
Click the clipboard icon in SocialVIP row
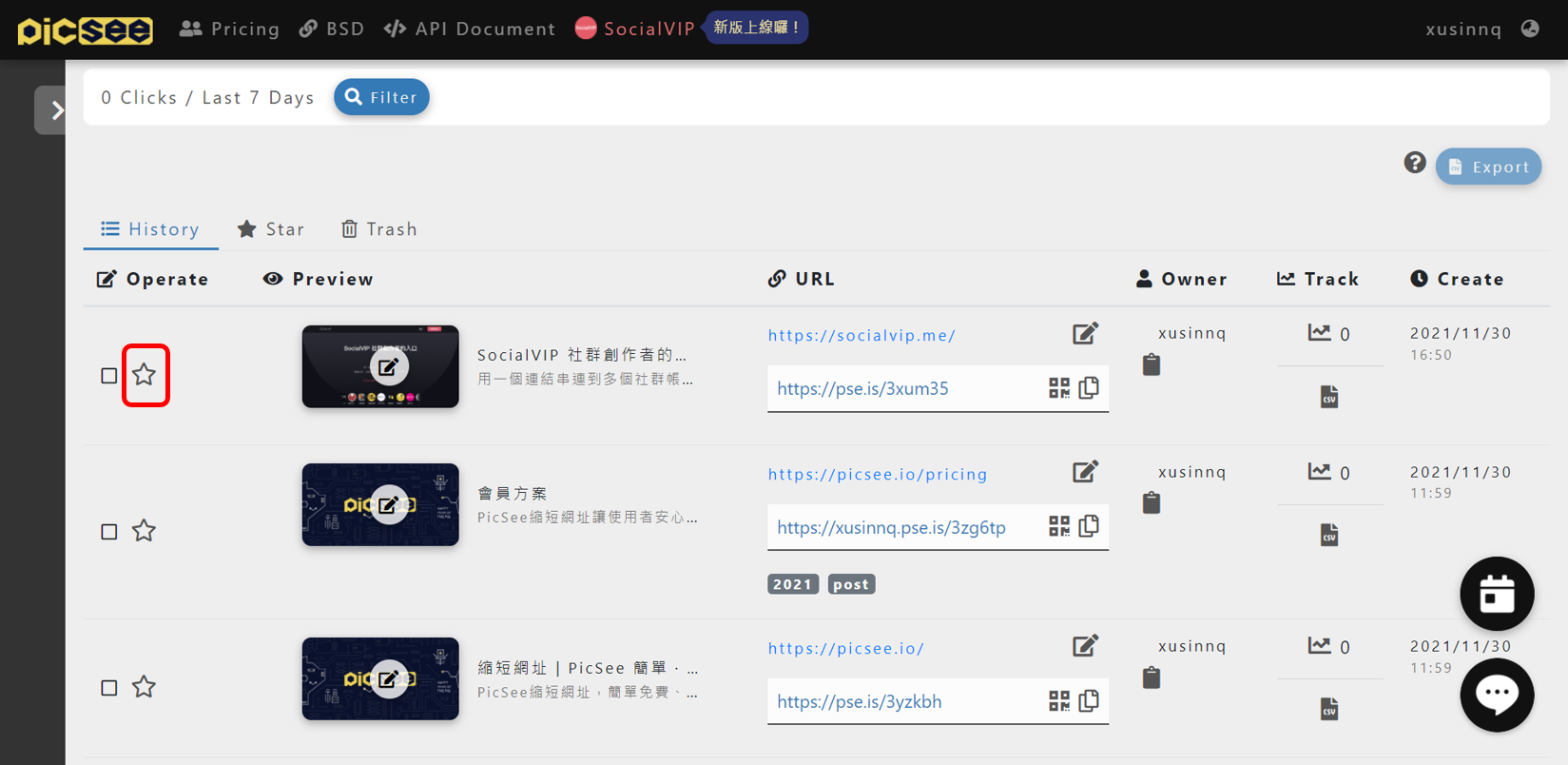point(1152,364)
